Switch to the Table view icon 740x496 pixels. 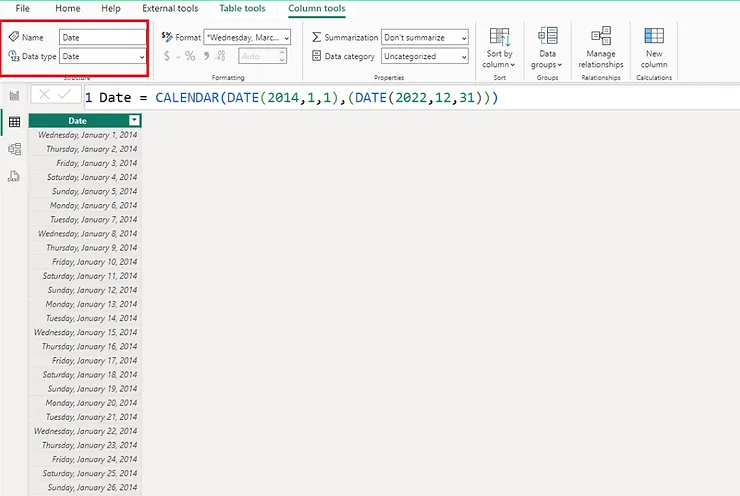14,122
